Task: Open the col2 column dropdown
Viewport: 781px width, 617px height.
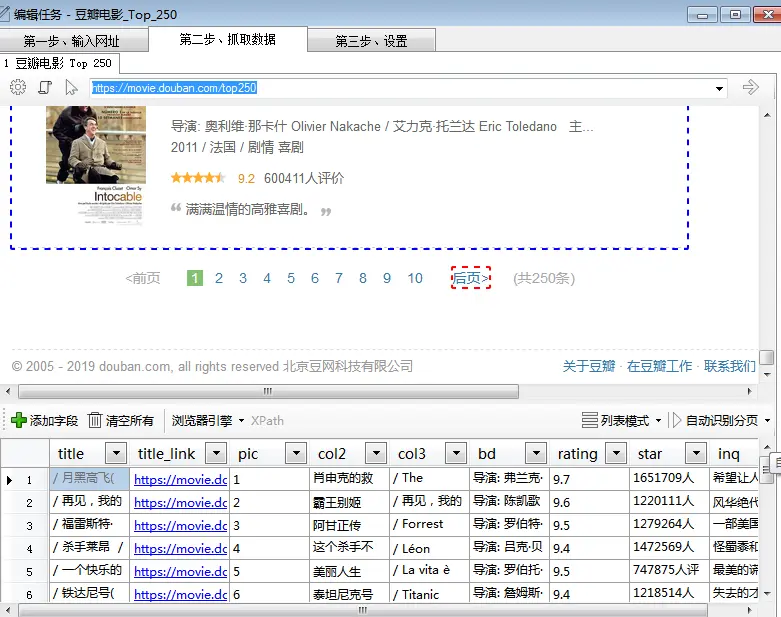Action: [x=376, y=453]
